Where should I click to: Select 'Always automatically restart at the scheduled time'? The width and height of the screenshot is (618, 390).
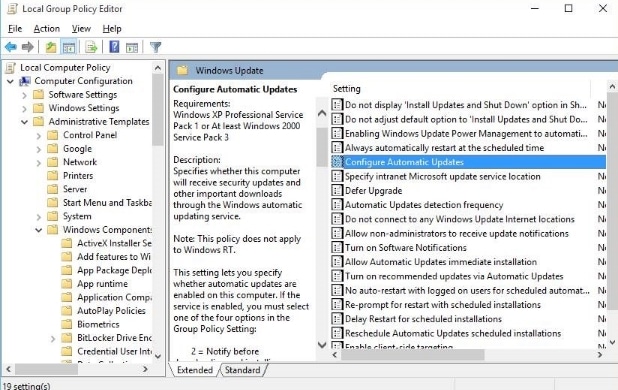click(444, 148)
